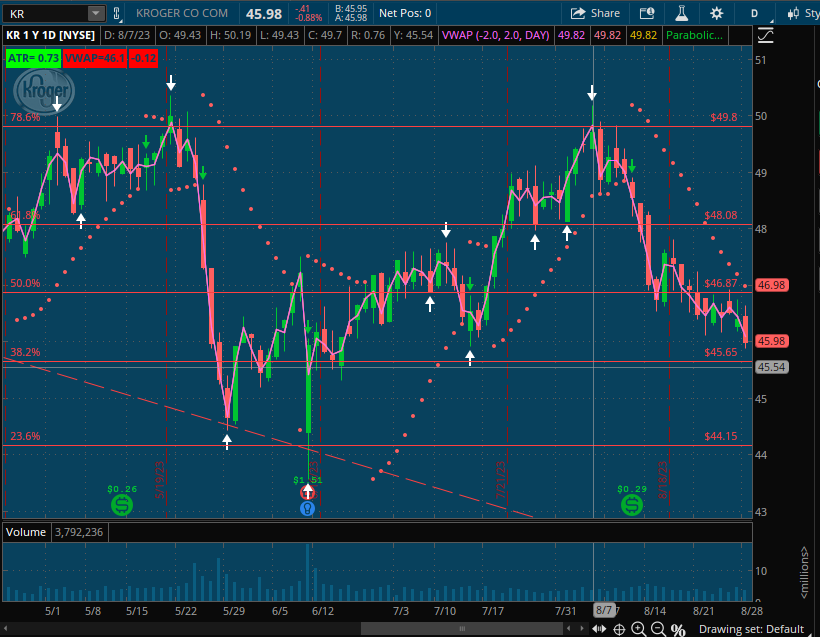Click the 46.98 price axis label
The image size is (820, 637).
click(771, 285)
